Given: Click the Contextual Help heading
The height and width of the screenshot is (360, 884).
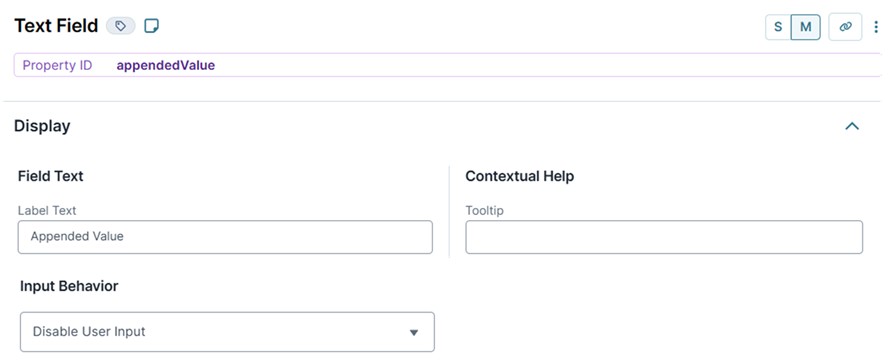Looking at the screenshot, I should [520, 176].
